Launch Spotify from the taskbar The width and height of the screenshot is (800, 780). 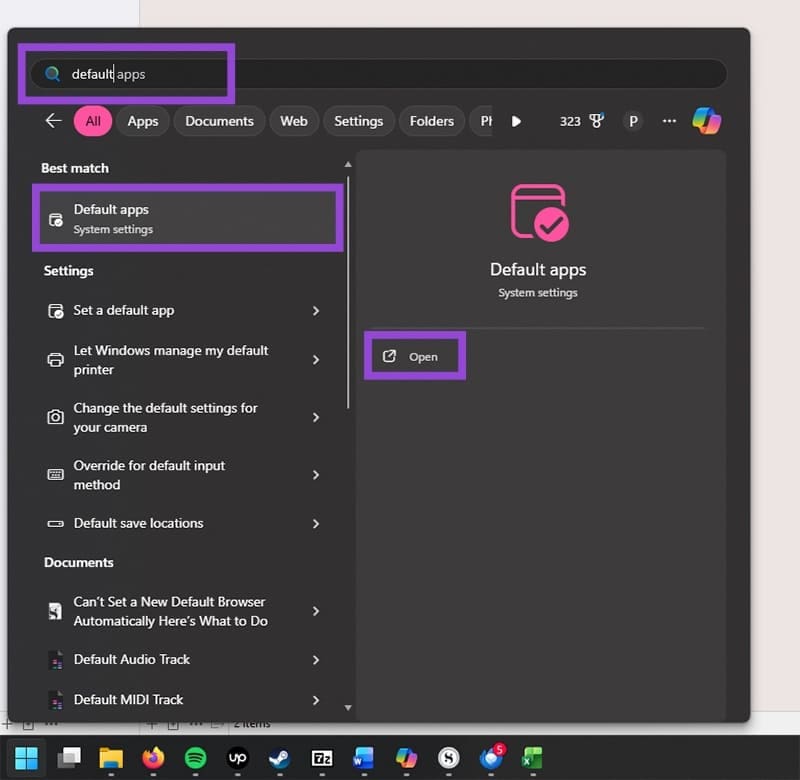click(195, 758)
